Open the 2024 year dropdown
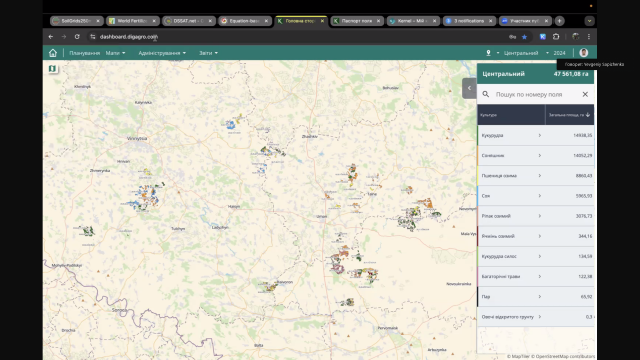This screenshot has height=360, width=640. point(560,53)
